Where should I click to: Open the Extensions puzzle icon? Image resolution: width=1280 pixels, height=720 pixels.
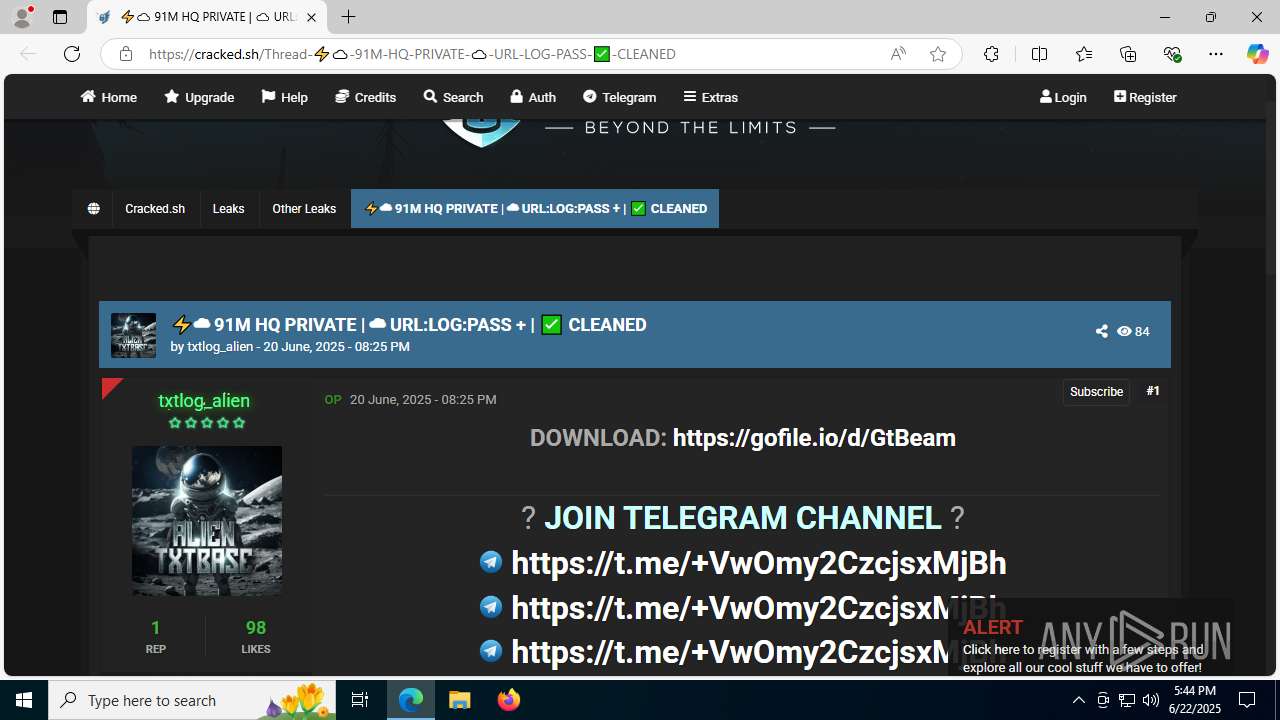click(x=991, y=54)
